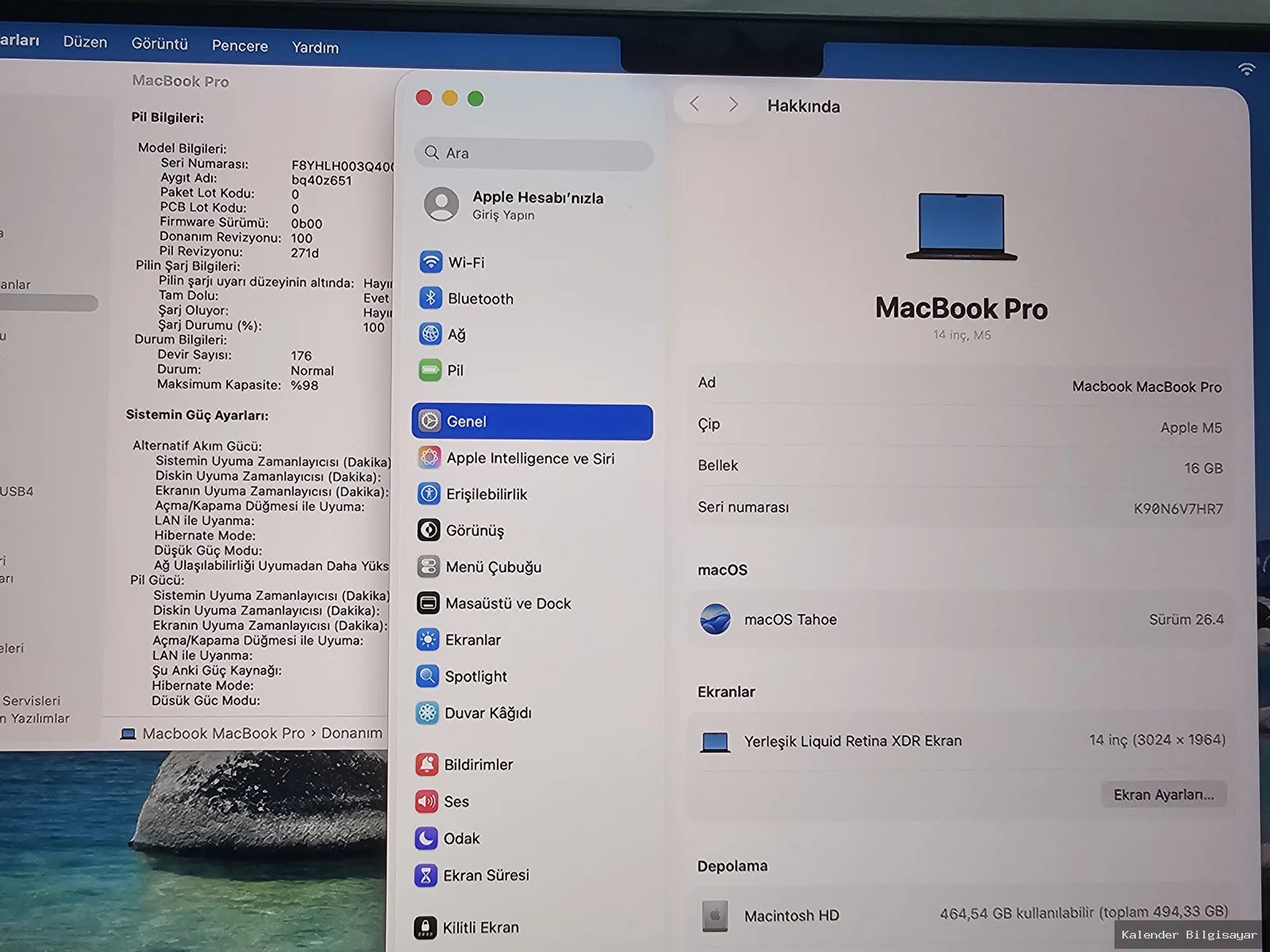Open Wi-Fi settings icon in sidebar
This screenshot has height=952, width=1270.
430,262
